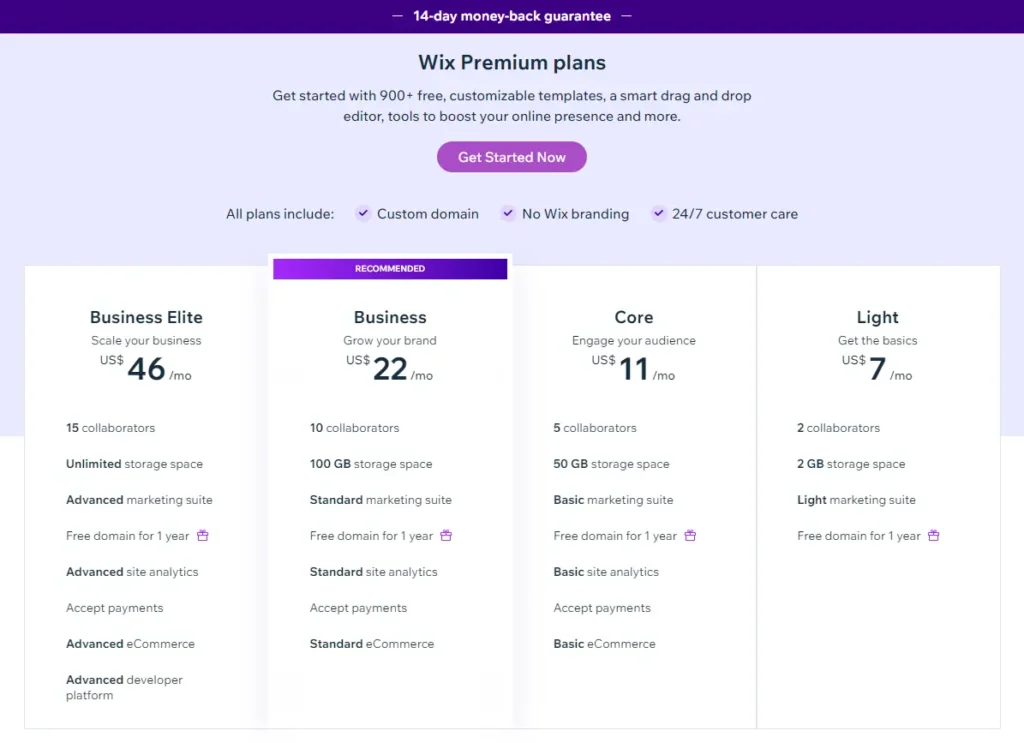Select the recommended Business plan heading
The height and width of the screenshot is (743, 1024).
click(390, 317)
